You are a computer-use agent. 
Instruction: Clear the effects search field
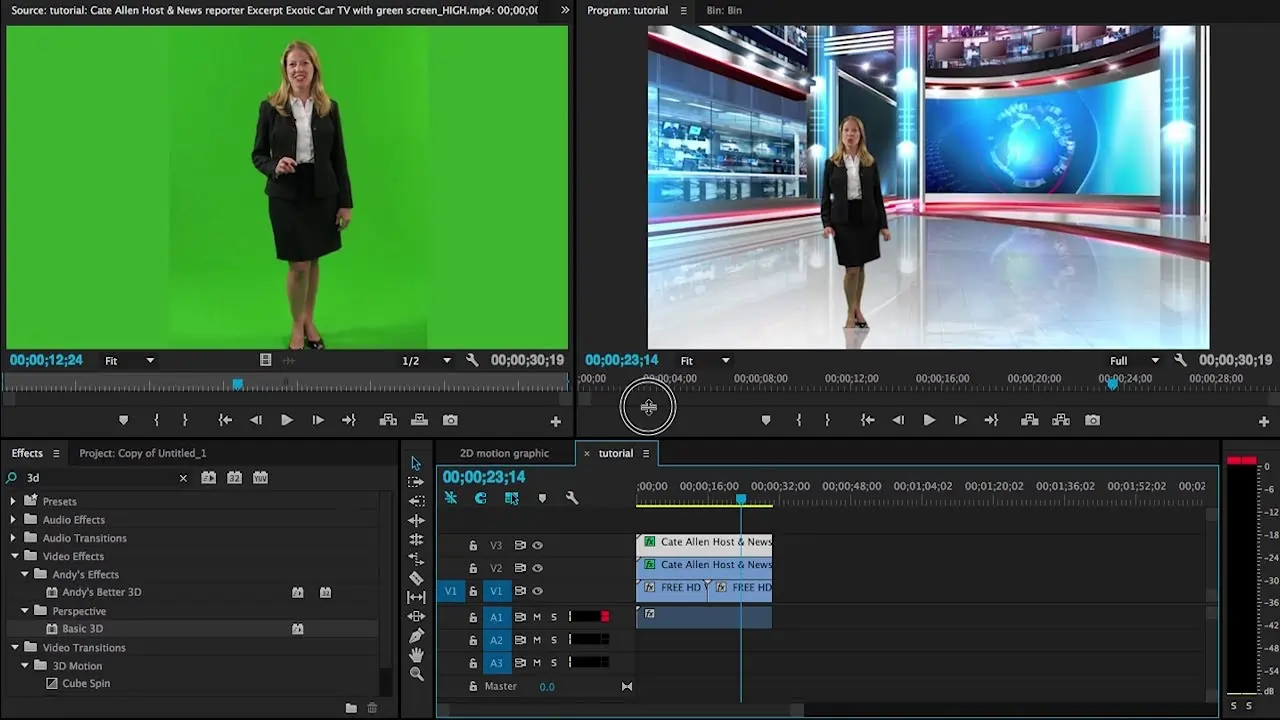[183, 478]
